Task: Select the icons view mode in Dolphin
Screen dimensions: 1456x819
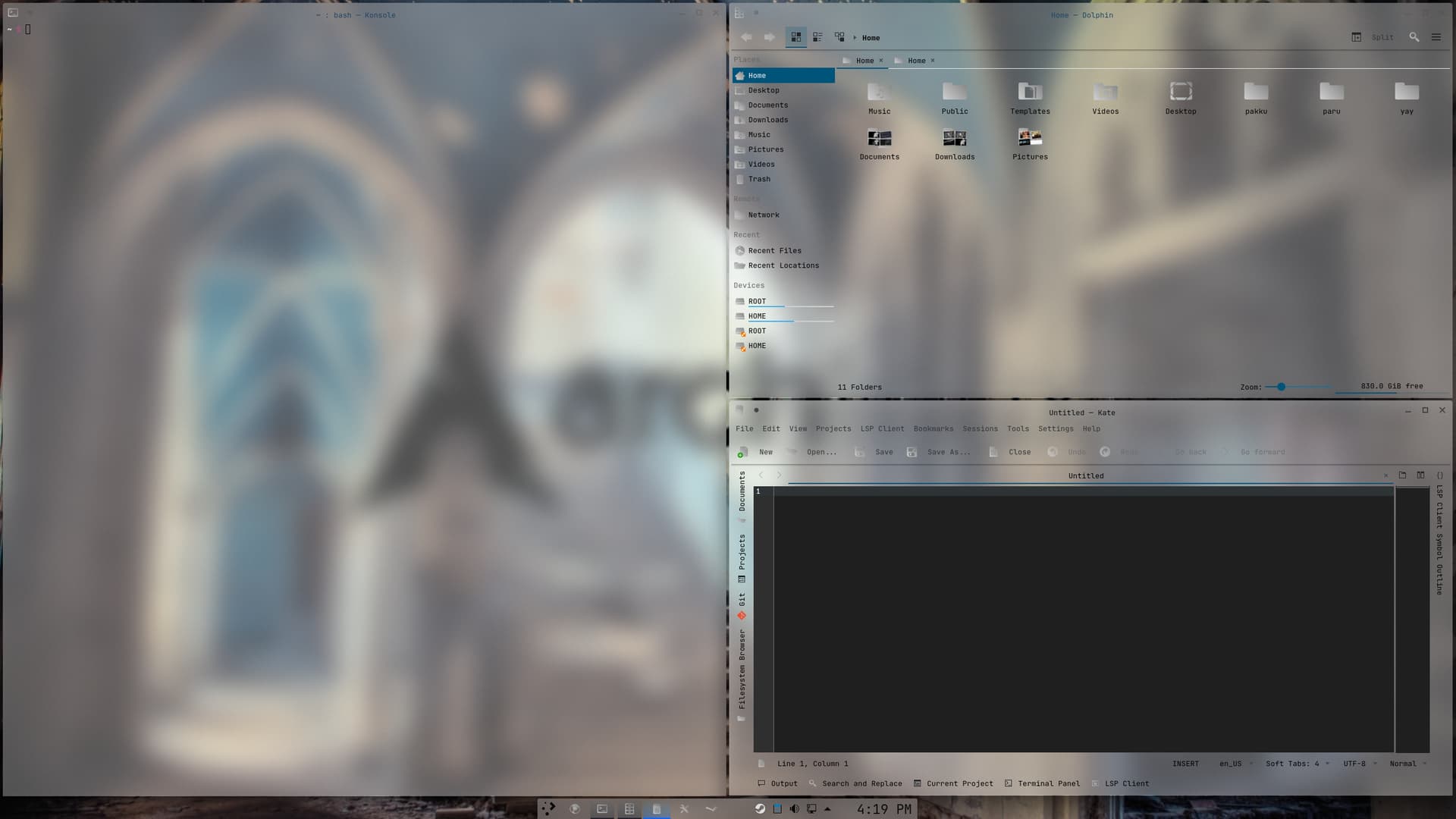Action: (795, 36)
